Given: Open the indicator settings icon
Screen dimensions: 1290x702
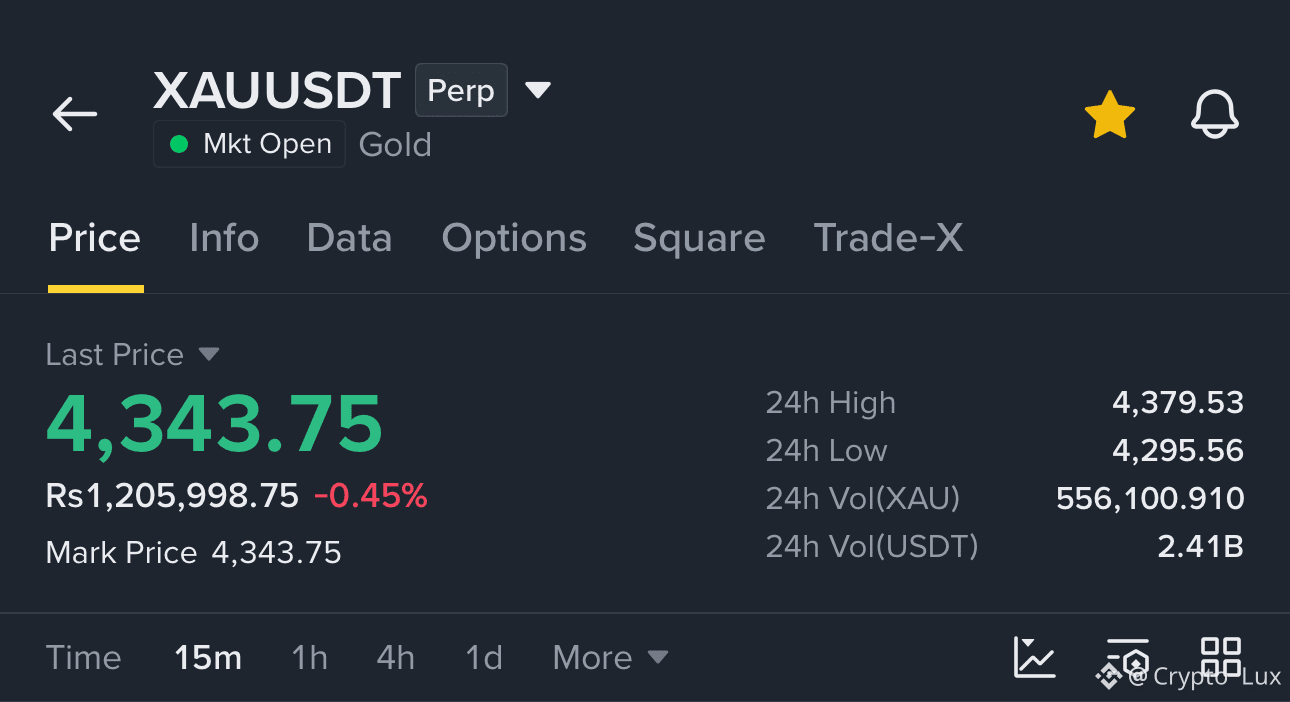Looking at the screenshot, I should [1128, 657].
